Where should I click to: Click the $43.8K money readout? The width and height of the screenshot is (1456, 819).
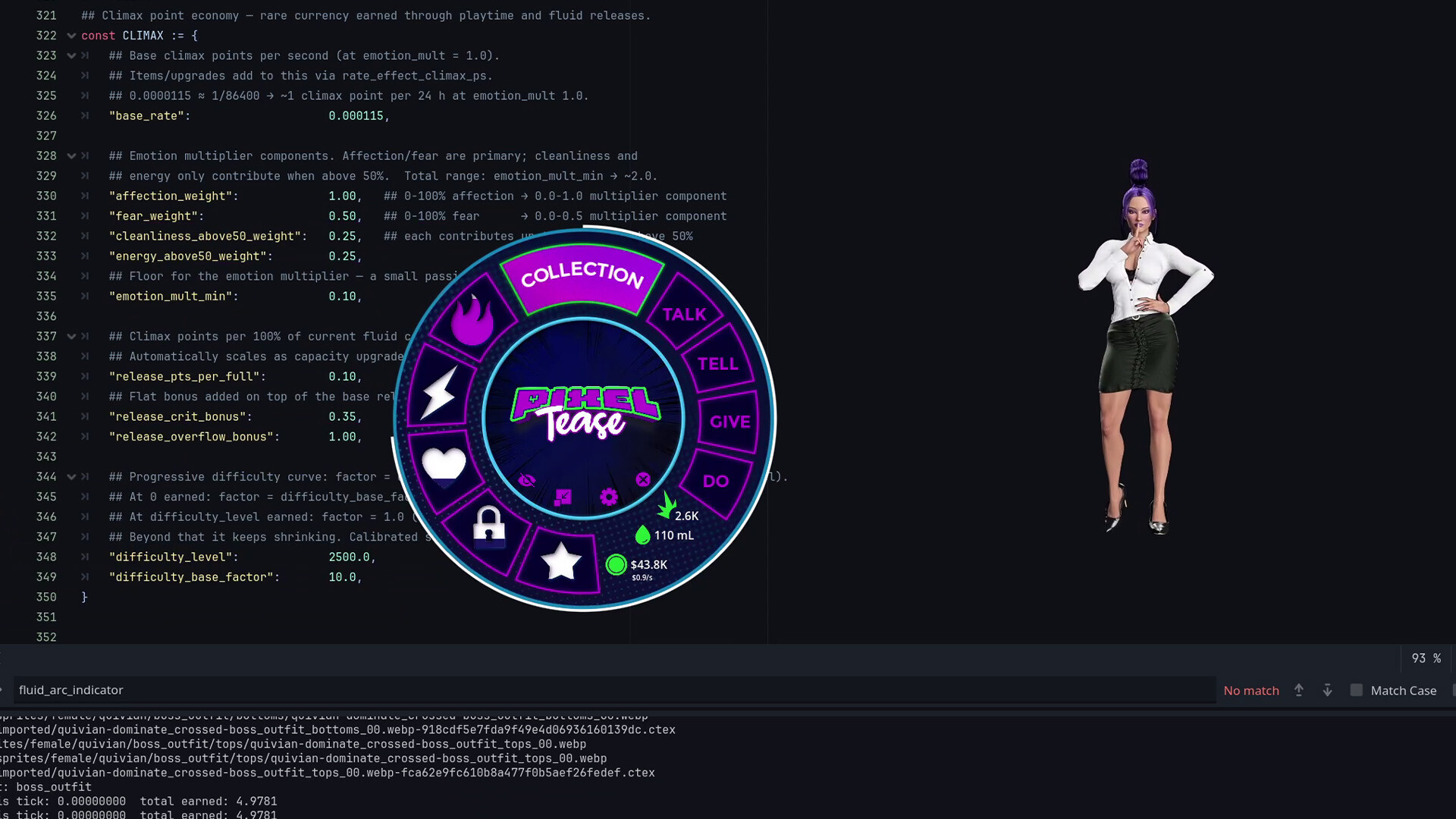(649, 564)
